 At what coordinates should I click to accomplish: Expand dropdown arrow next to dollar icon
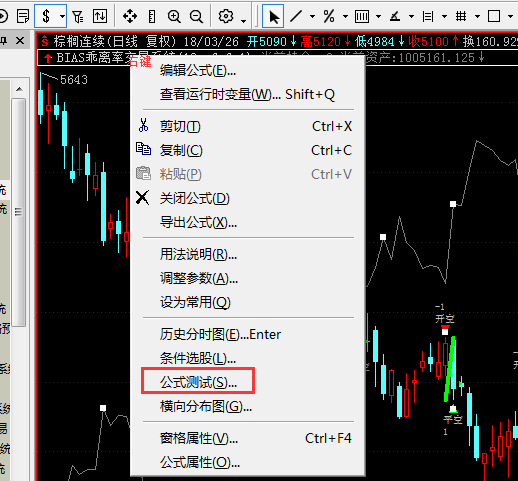click(62, 16)
